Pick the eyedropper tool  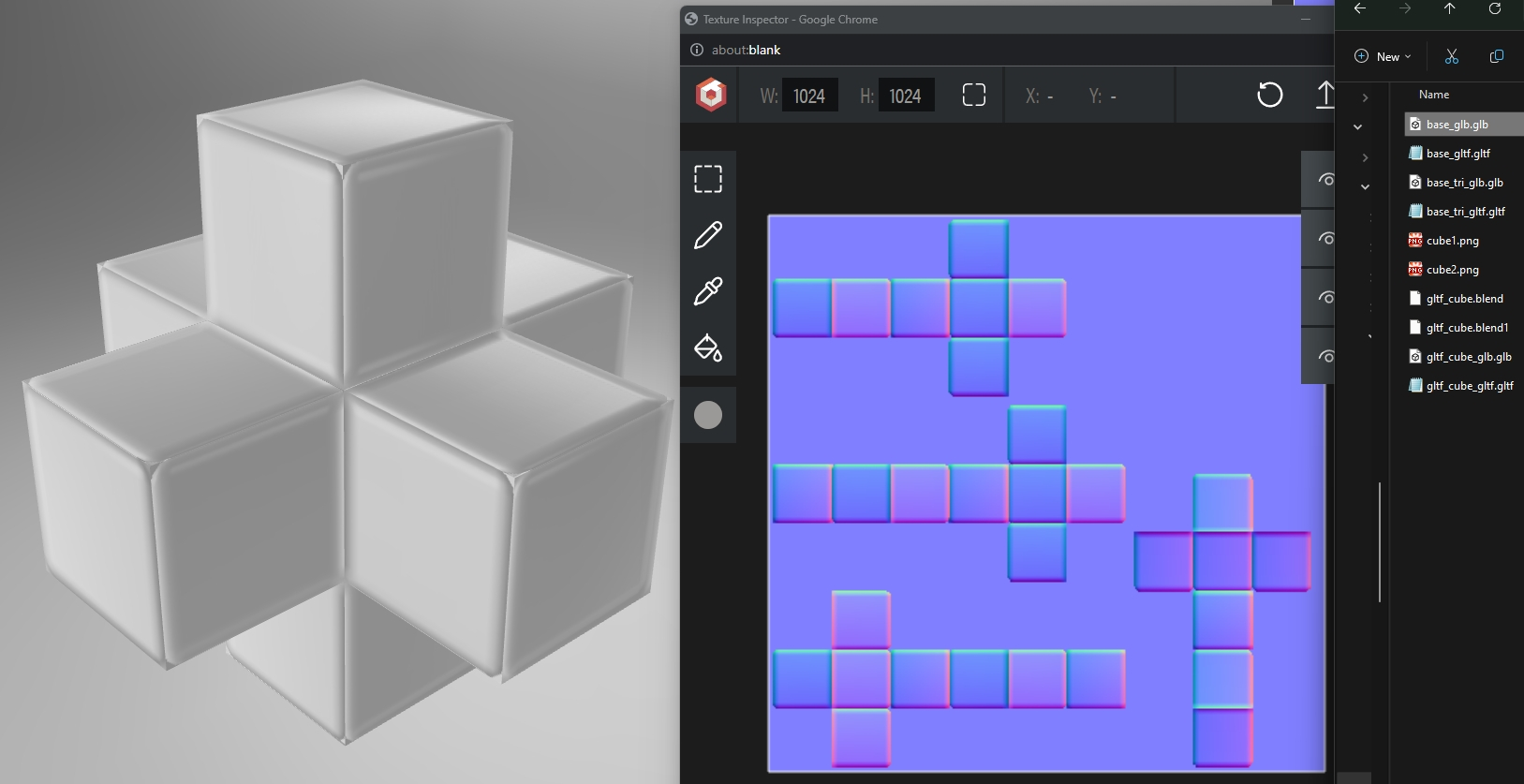(x=708, y=291)
